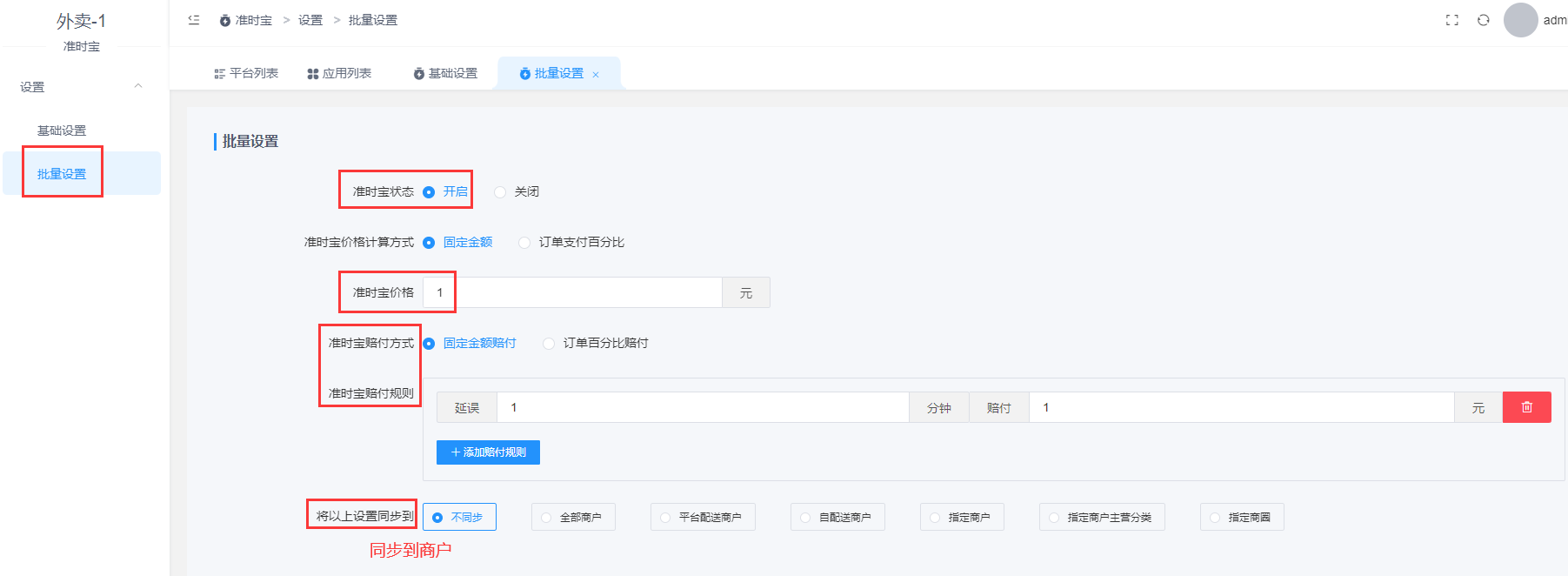
Task: Close the 批量设置 tab with X
Action: pyautogui.click(x=596, y=75)
